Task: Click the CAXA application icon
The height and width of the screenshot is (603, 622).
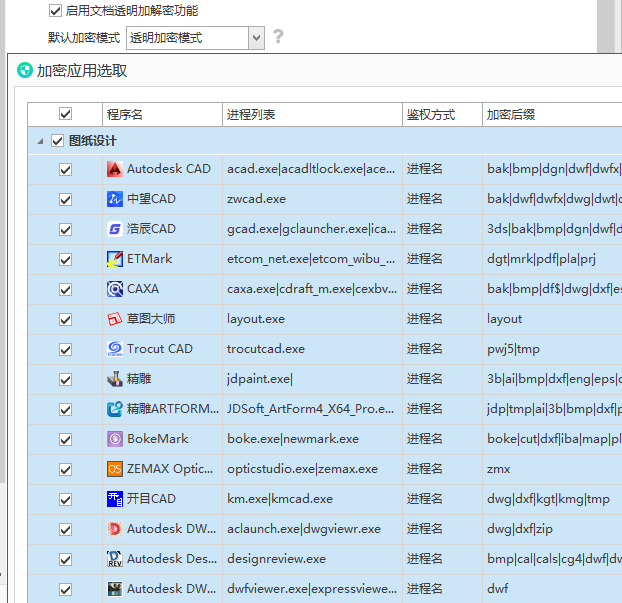Action: point(115,289)
